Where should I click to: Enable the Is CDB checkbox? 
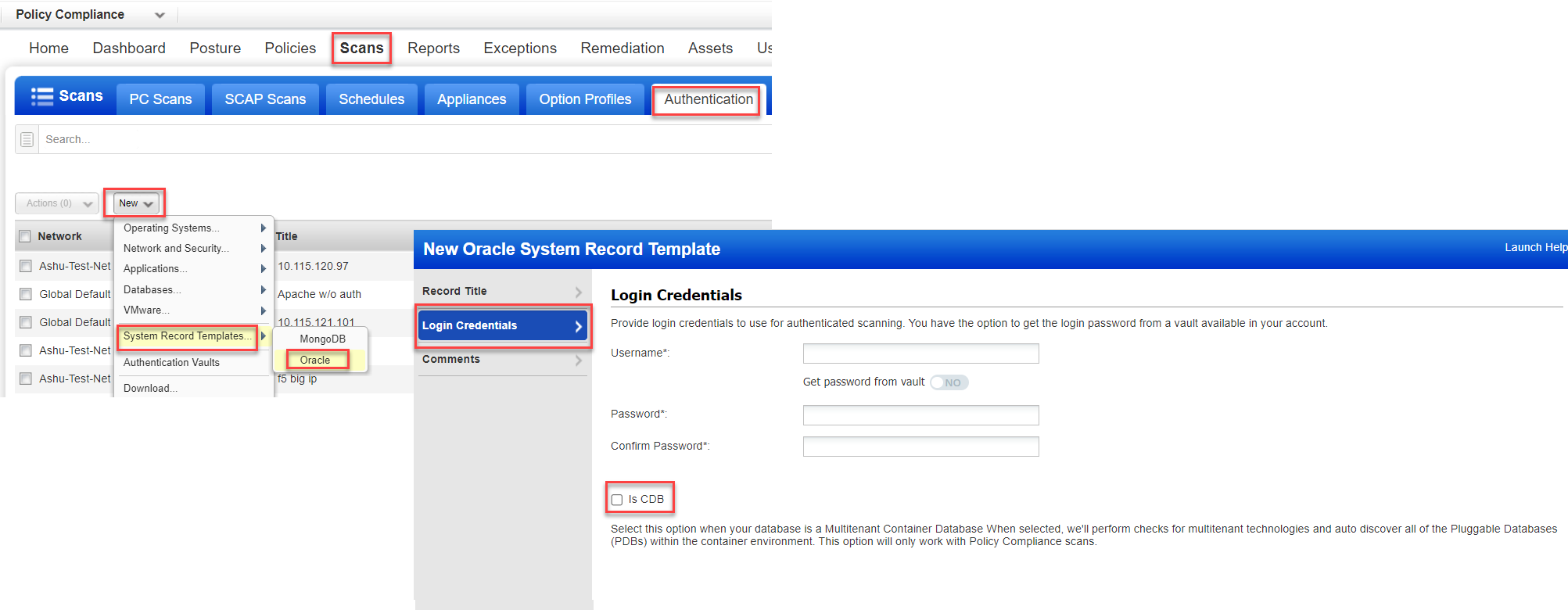click(617, 500)
